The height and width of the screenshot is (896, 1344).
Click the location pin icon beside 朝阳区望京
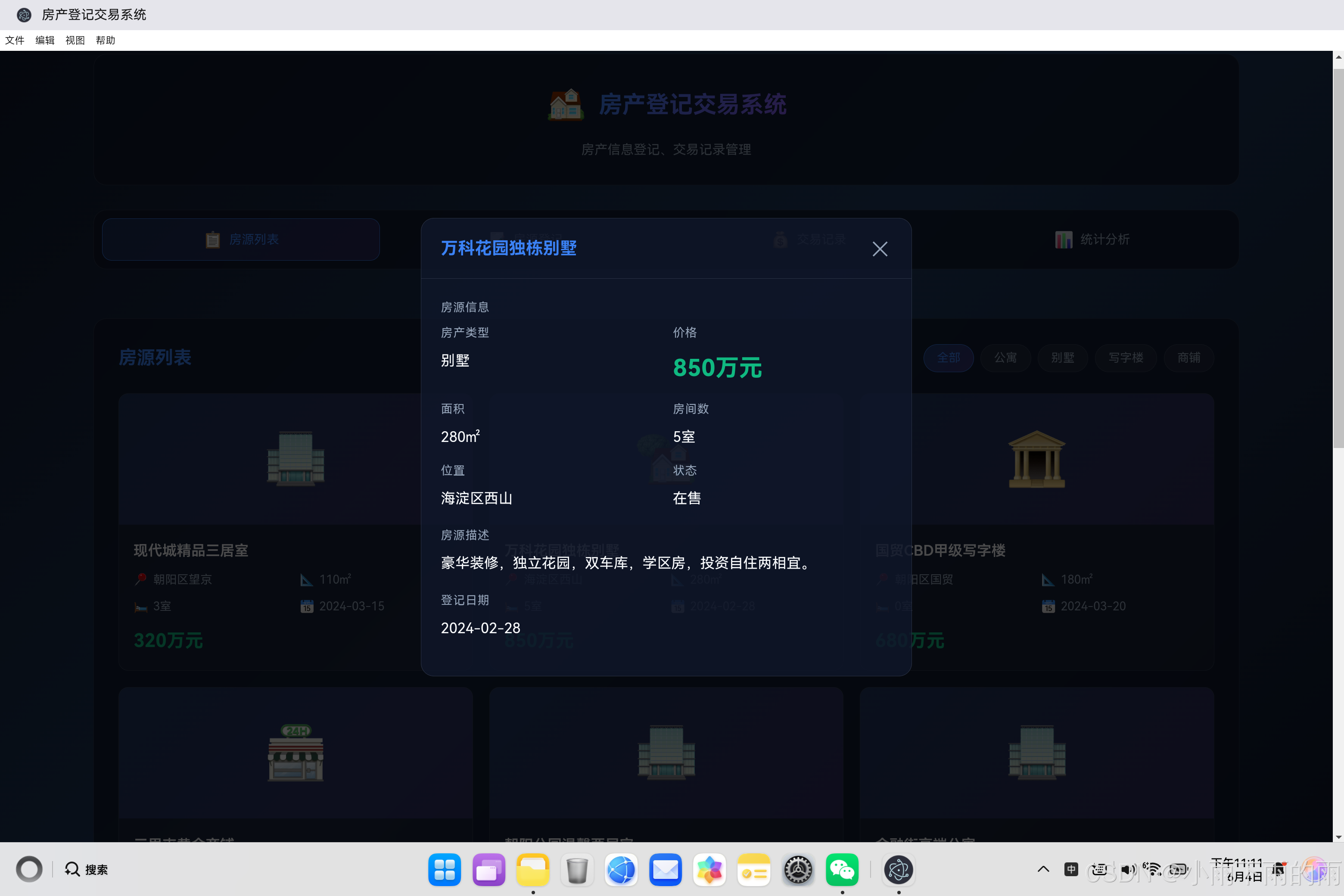[x=140, y=579]
